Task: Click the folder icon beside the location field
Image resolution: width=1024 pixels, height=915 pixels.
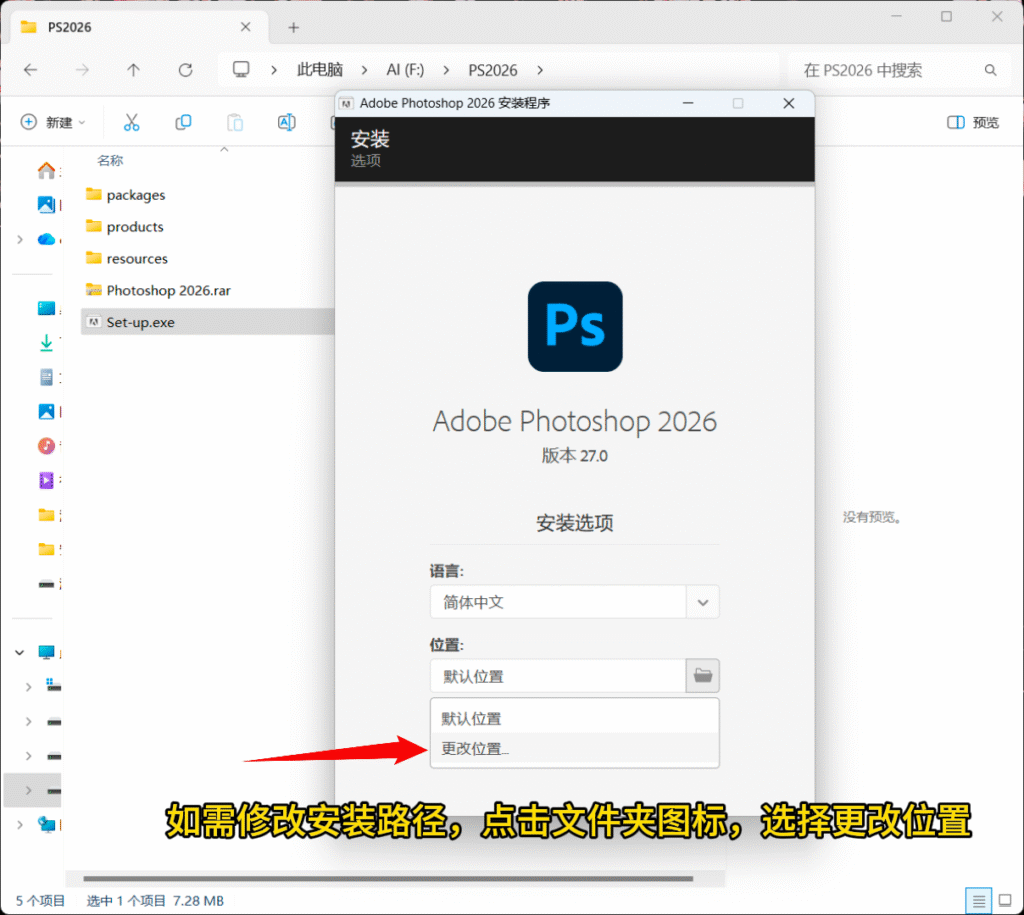Action: click(703, 676)
